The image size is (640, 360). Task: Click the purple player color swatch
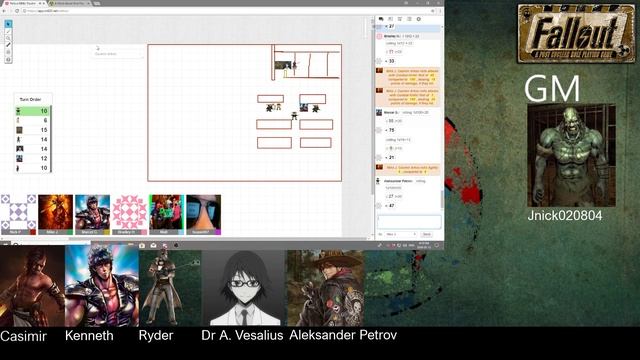click(x=218, y=232)
